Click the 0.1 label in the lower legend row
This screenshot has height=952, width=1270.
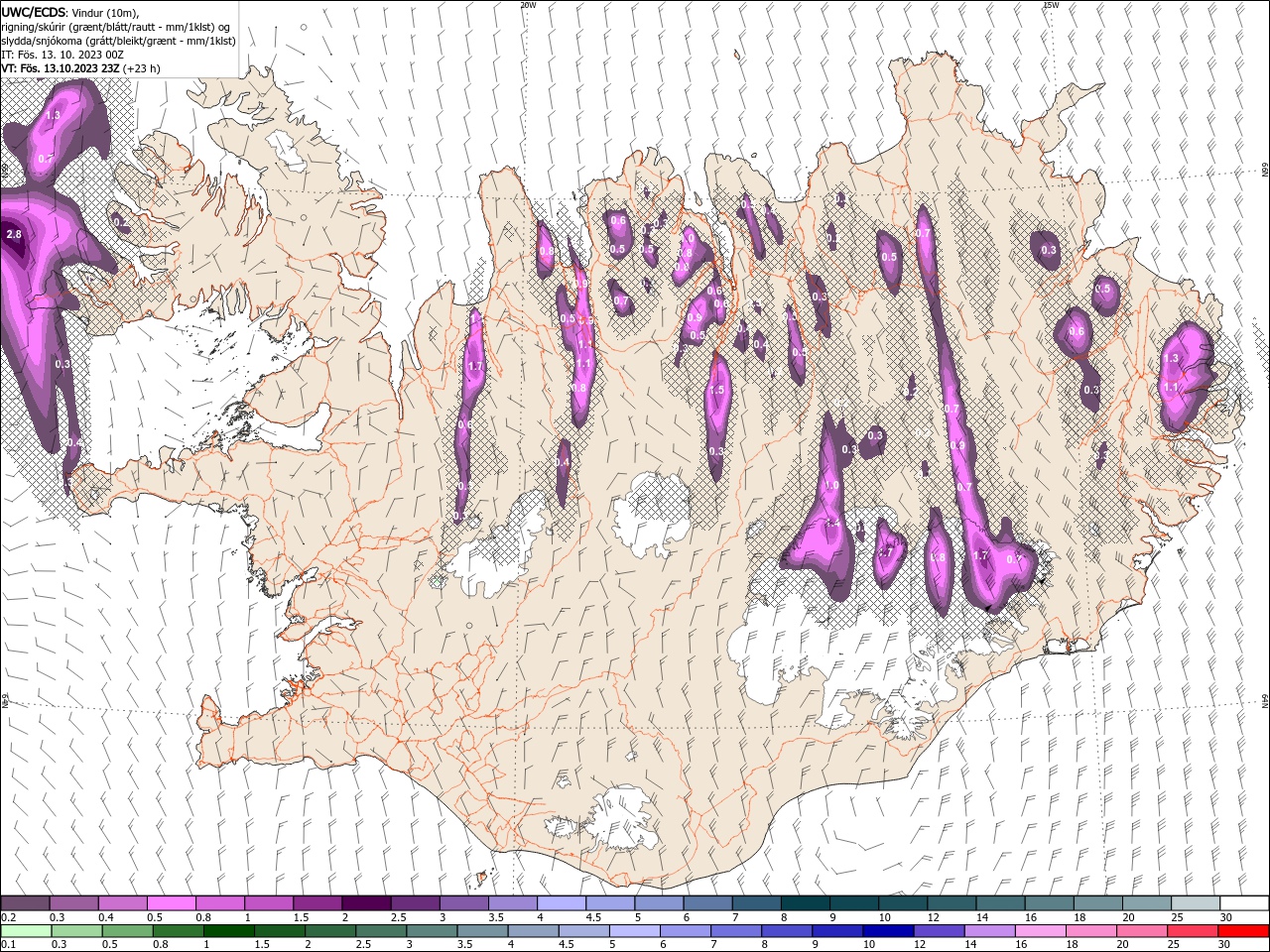(8, 944)
